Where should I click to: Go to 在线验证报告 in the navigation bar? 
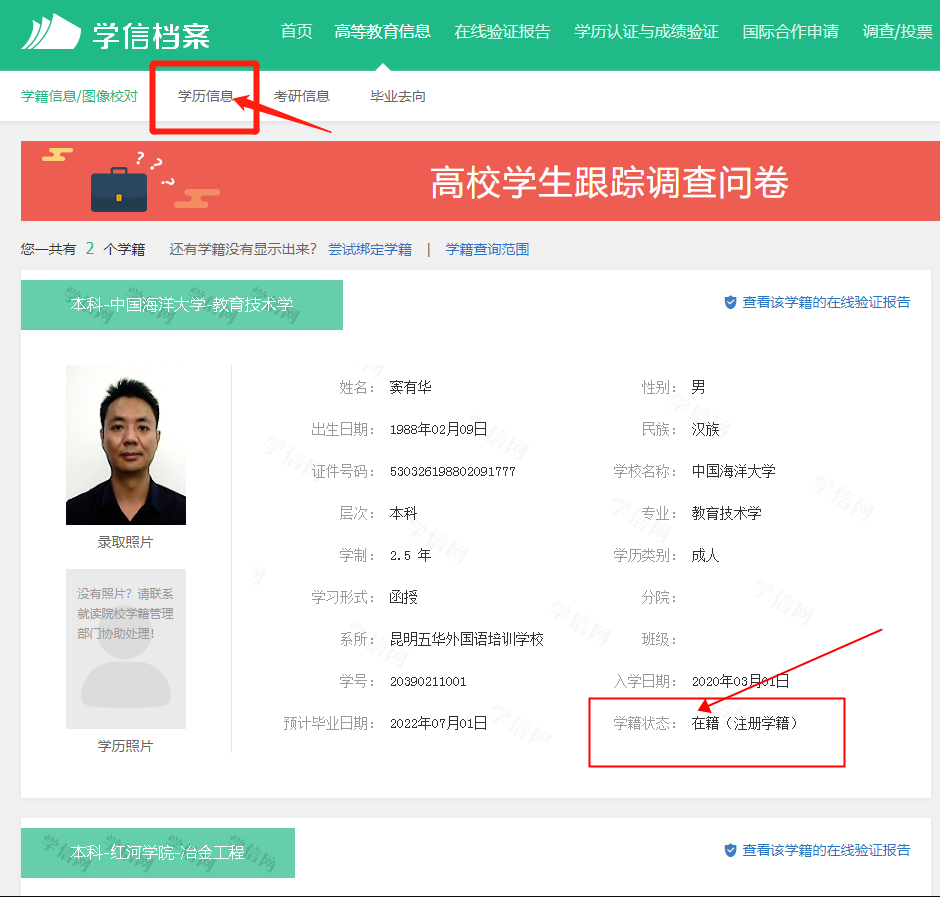click(502, 32)
